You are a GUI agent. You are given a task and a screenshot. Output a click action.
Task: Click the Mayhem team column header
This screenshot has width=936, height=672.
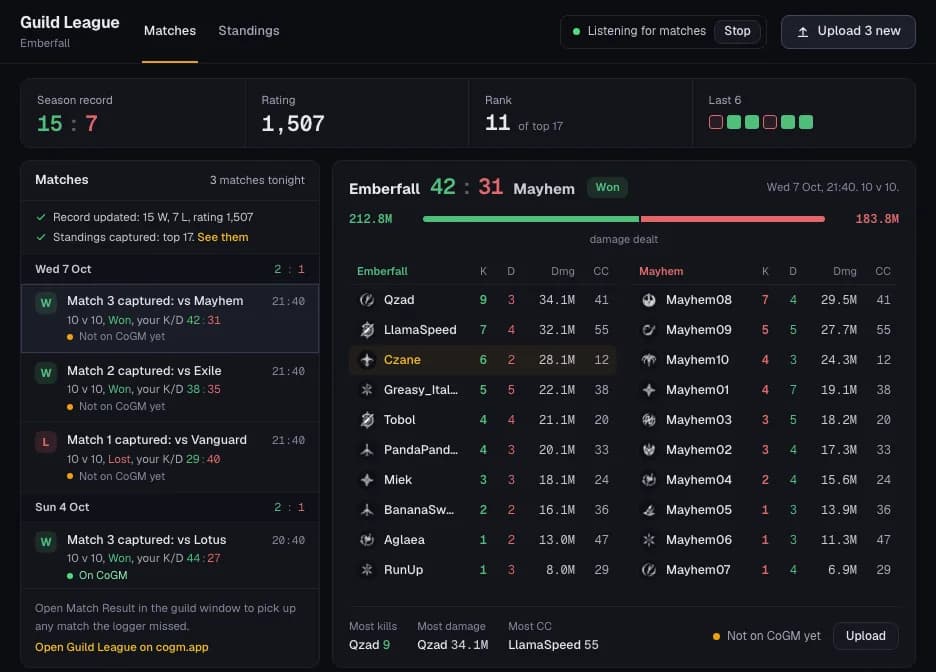click(x=661, y=271)
